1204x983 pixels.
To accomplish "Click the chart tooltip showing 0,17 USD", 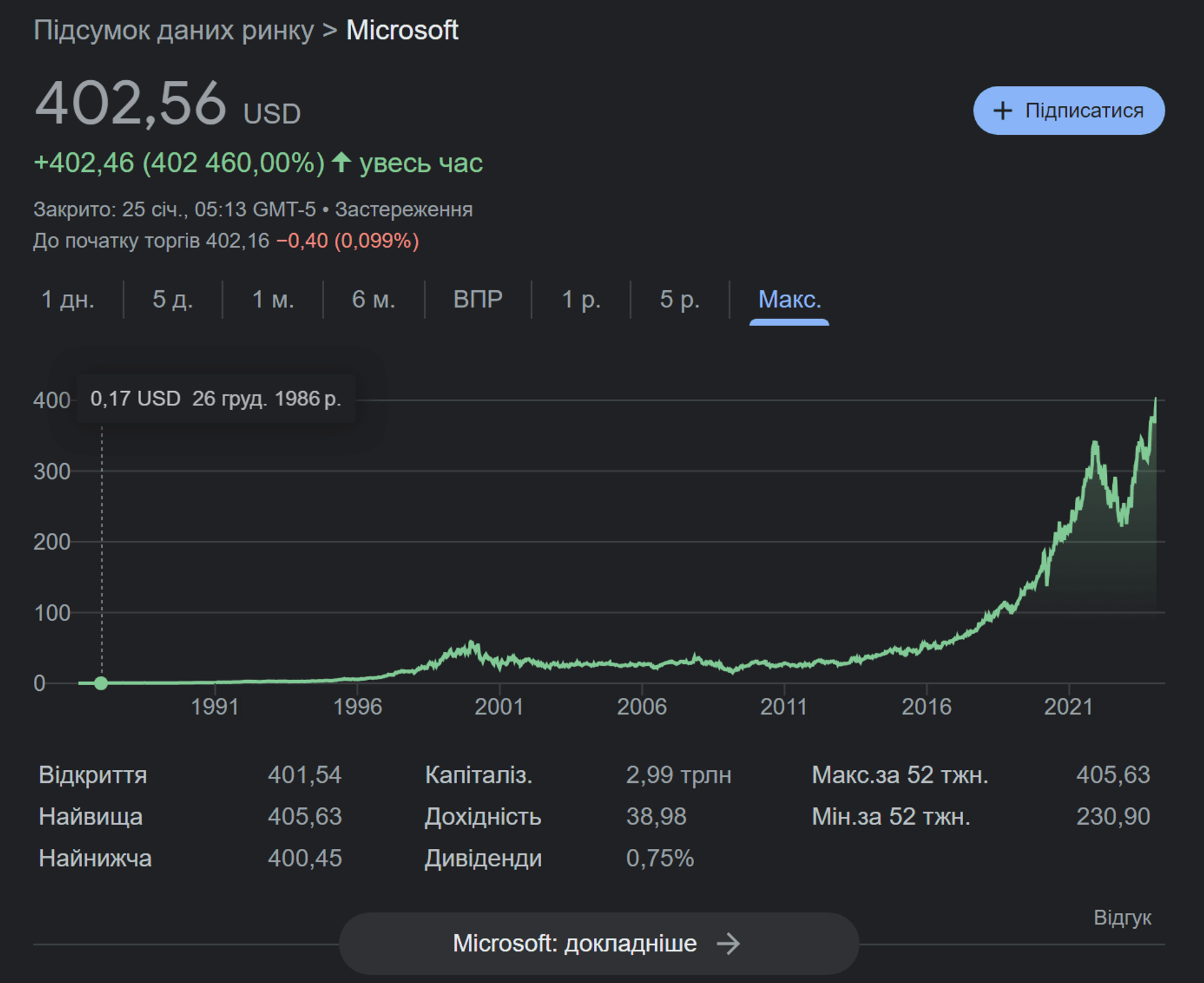I will click(x=216, y=399).
